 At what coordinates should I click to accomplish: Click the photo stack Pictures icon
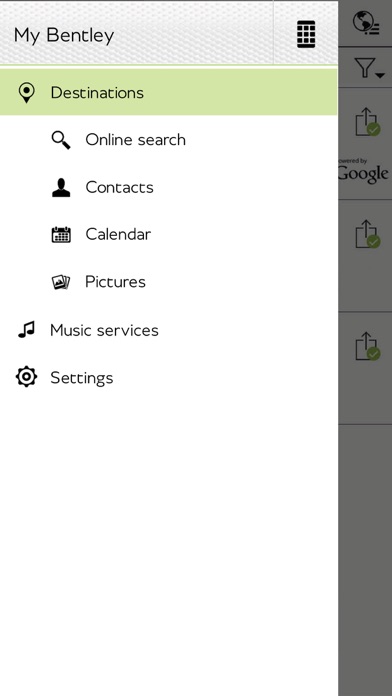click(x=61, y=282)
